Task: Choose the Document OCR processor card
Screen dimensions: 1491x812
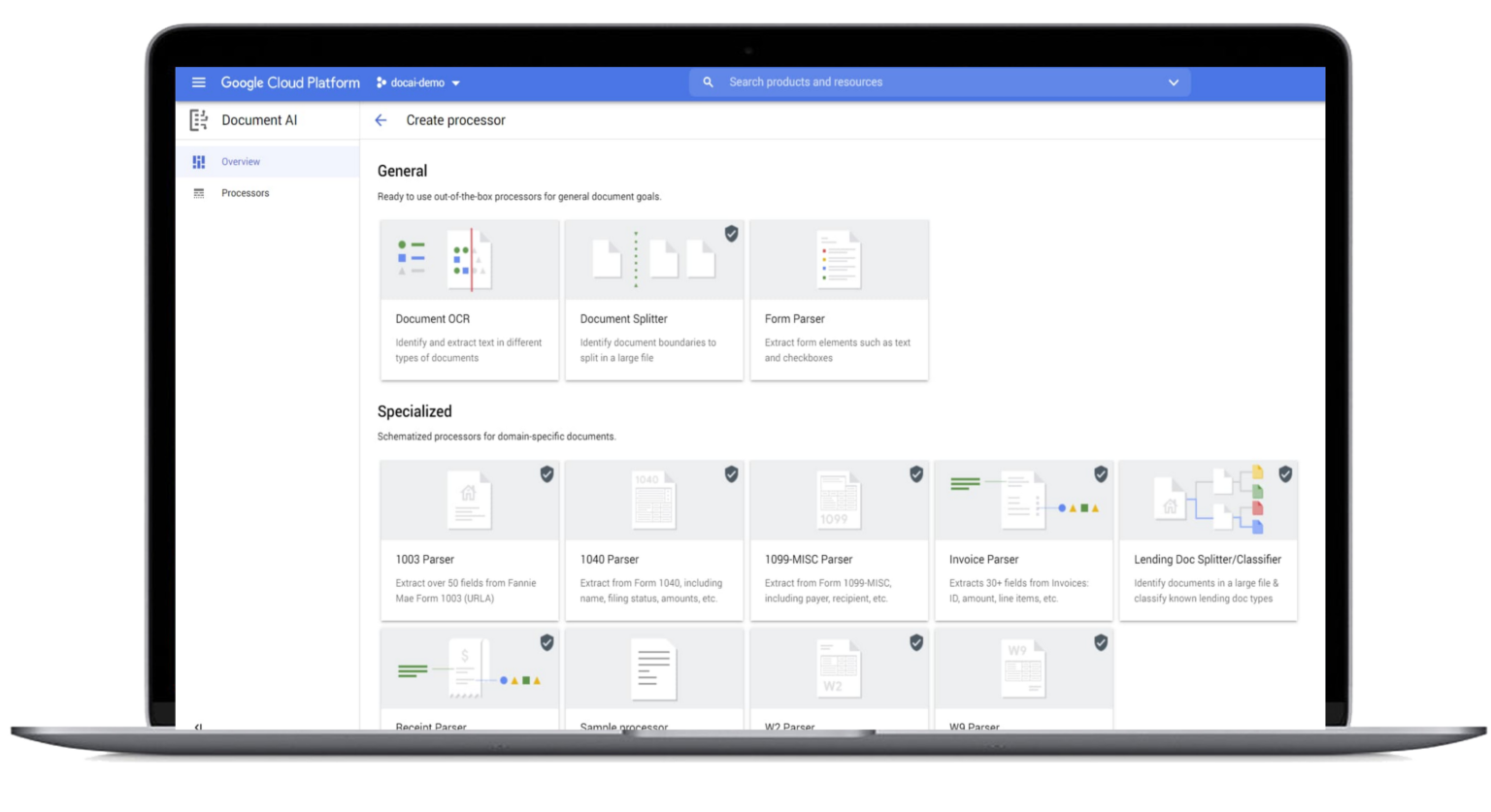Action: click(x=470, y=300)
